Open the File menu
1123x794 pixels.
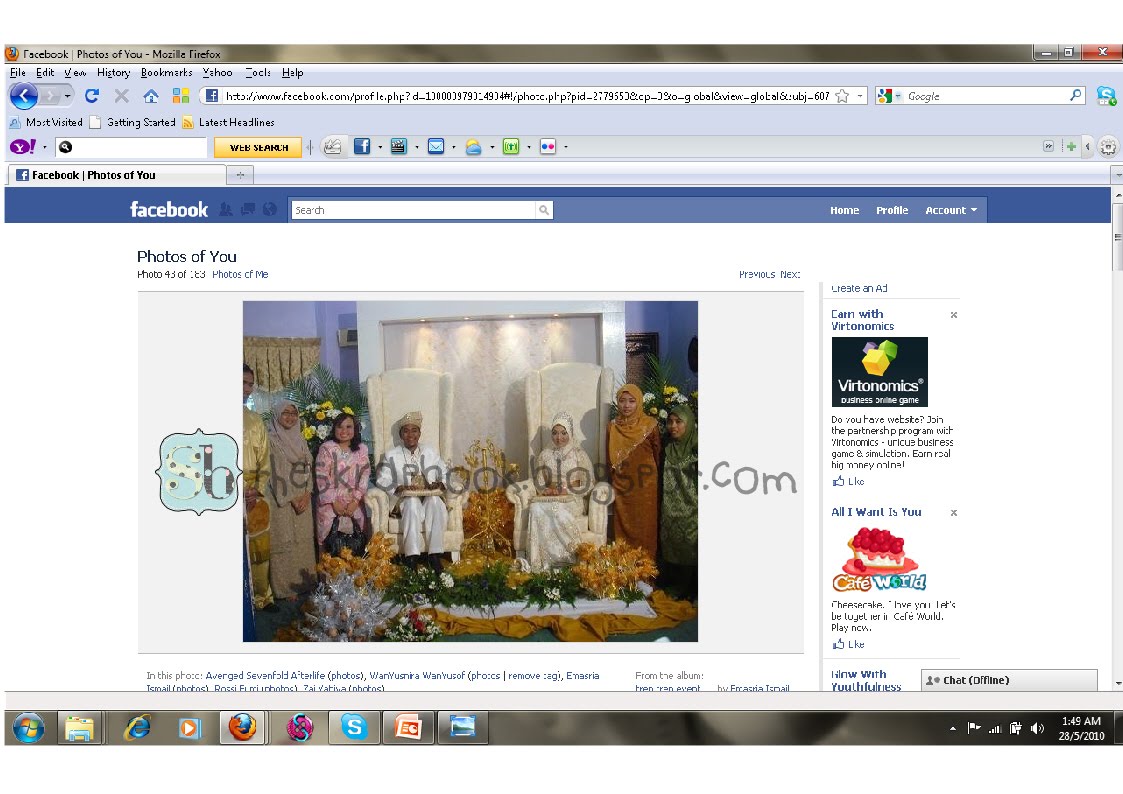(x=18, y=72)
